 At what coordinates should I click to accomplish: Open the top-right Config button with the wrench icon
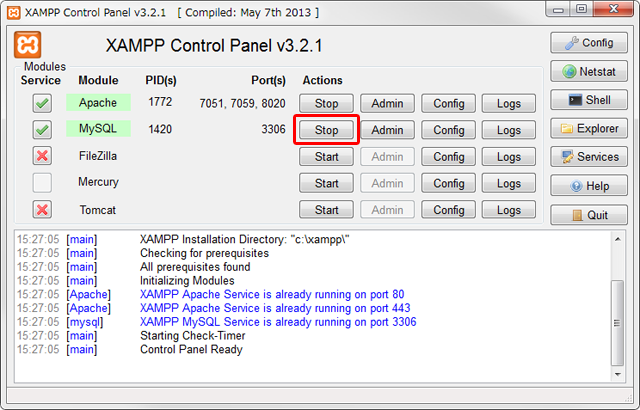click(x=589, y=43)
